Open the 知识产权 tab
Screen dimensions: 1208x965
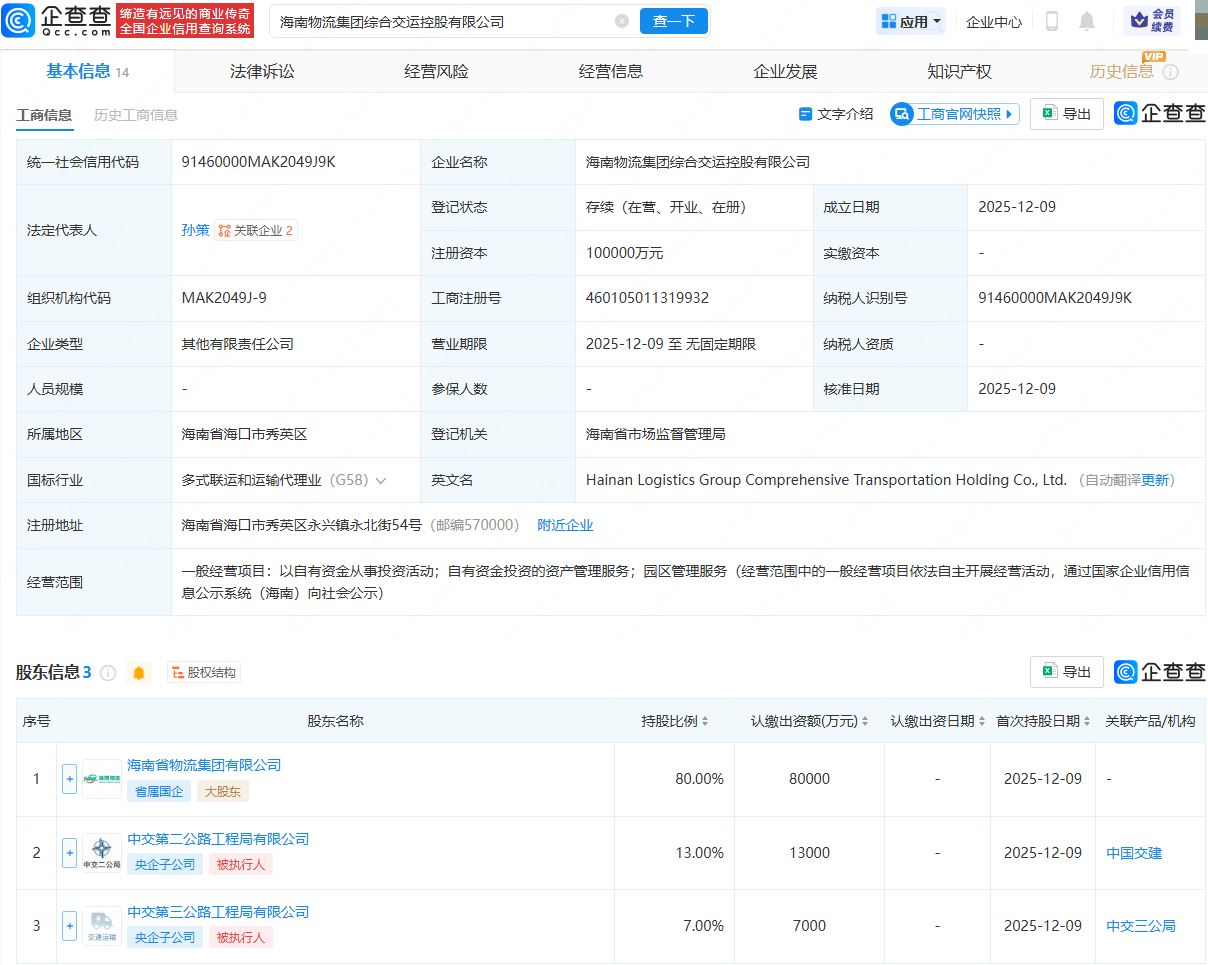(x=959, y=72)
